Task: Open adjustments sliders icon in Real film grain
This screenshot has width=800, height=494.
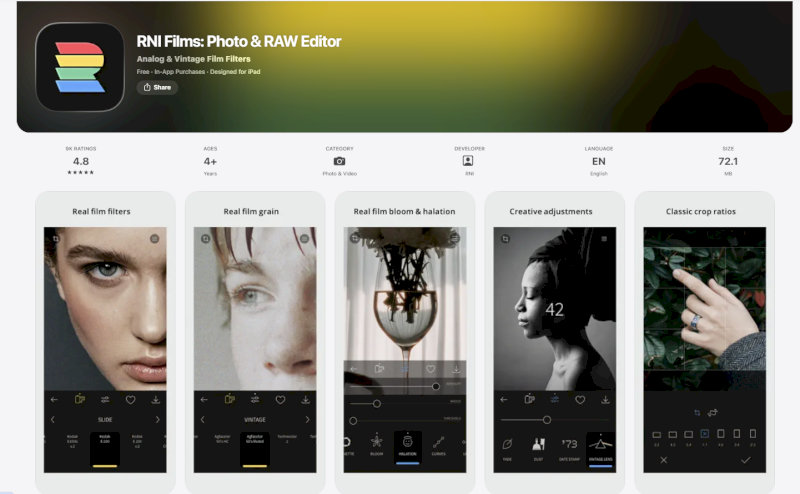Action: (255, 400)
